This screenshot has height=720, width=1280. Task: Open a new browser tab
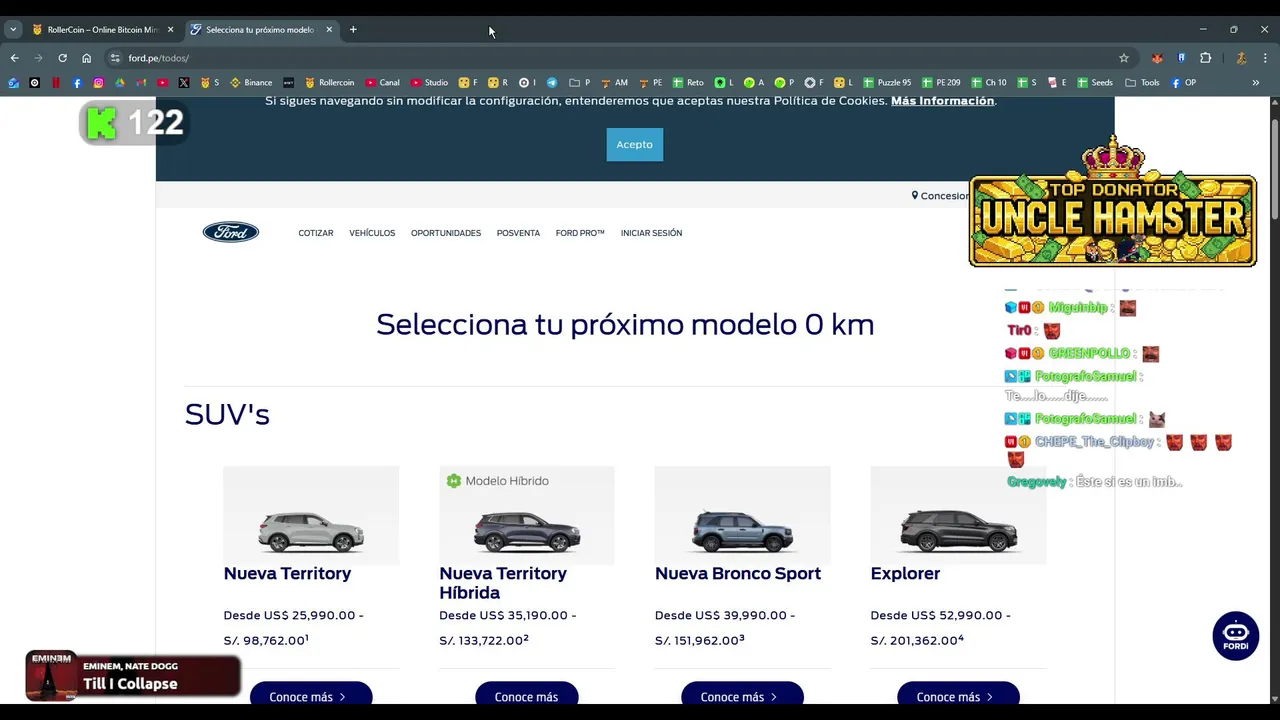click(x=353, y=30)
